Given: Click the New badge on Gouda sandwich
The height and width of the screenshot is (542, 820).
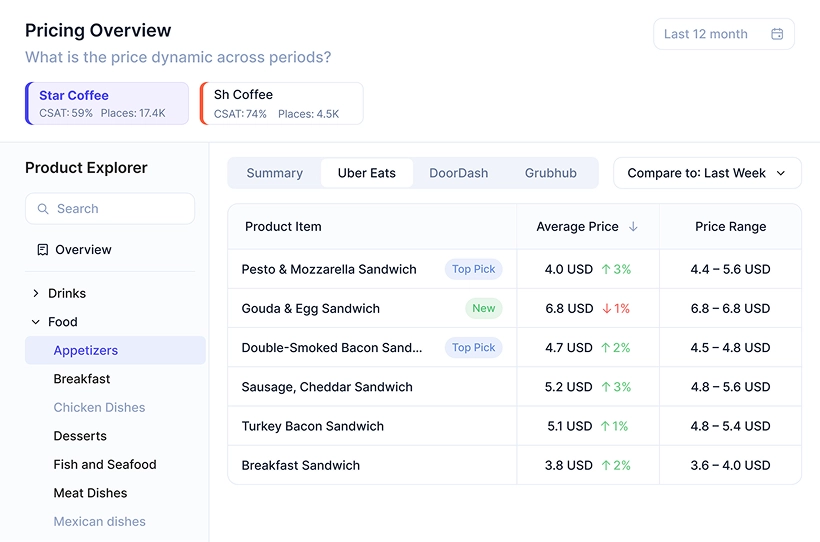Looking at the screenshot, I should coord(483,309).
